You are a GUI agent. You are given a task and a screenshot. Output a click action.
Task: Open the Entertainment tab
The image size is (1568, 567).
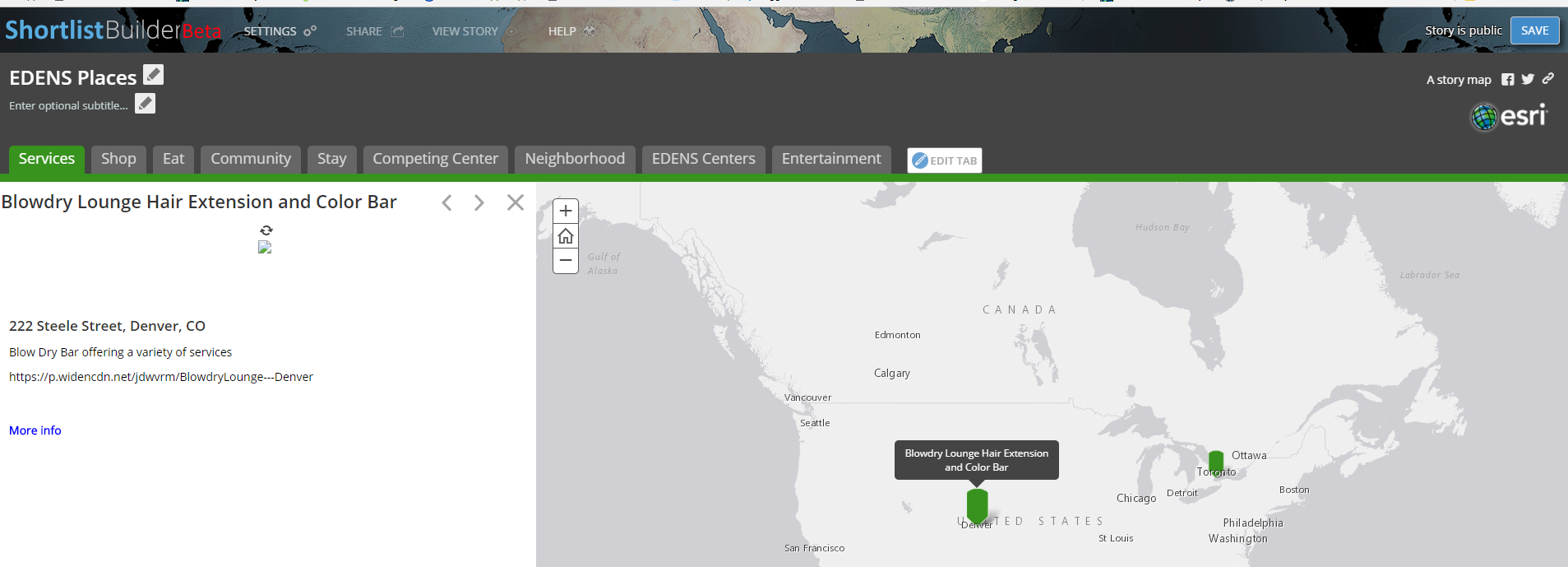[831, 159]
